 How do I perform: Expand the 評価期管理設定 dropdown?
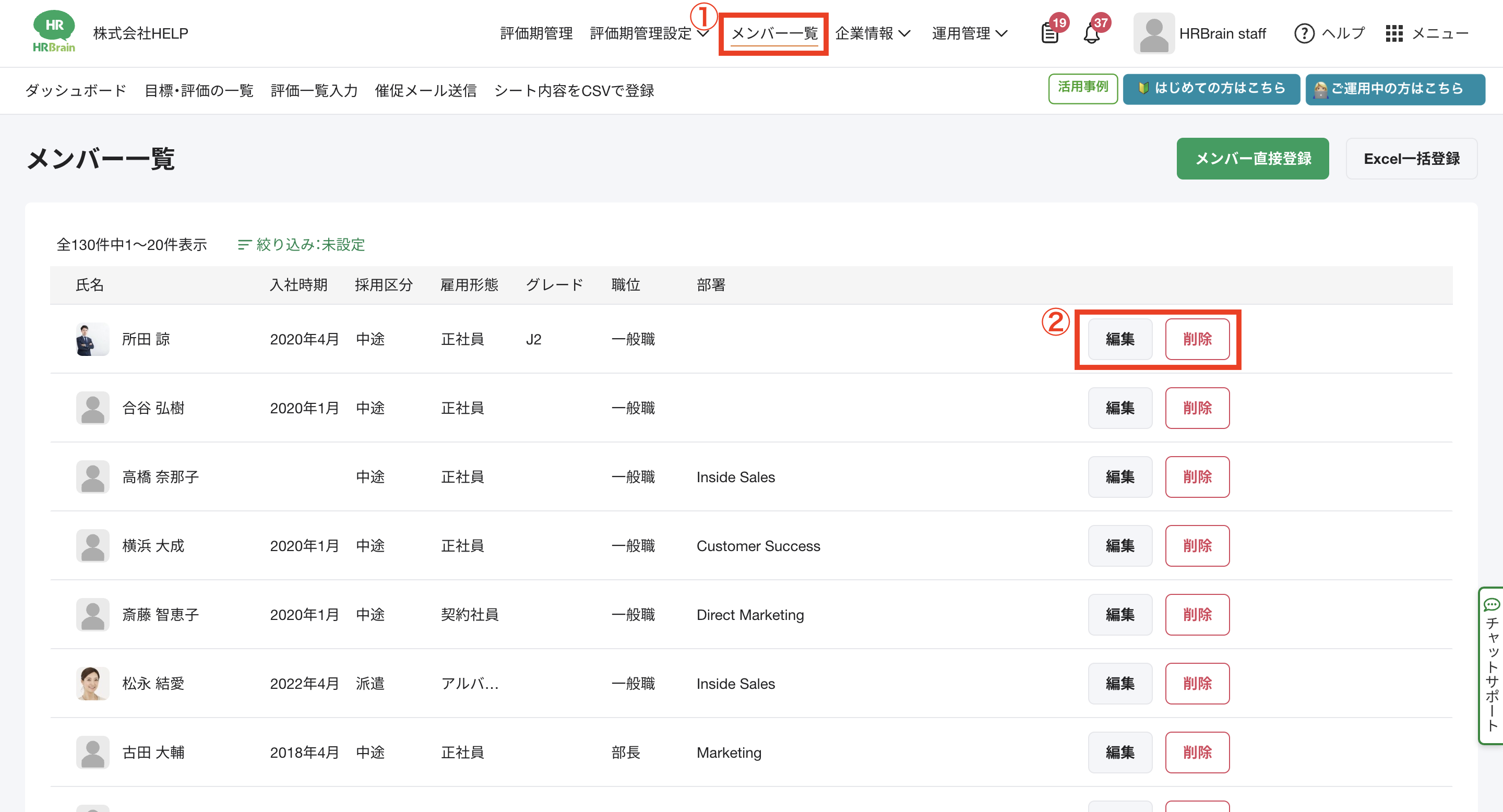(648, 34)
